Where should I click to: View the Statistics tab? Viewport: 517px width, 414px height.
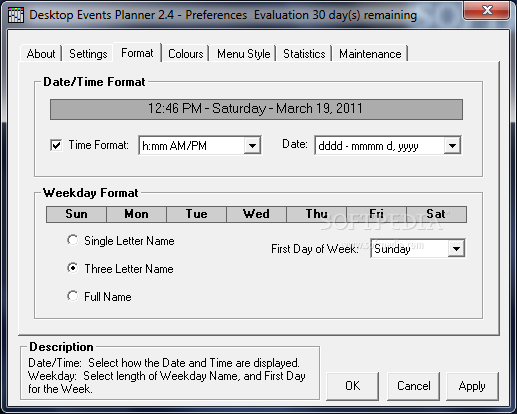tap(304, 54)
